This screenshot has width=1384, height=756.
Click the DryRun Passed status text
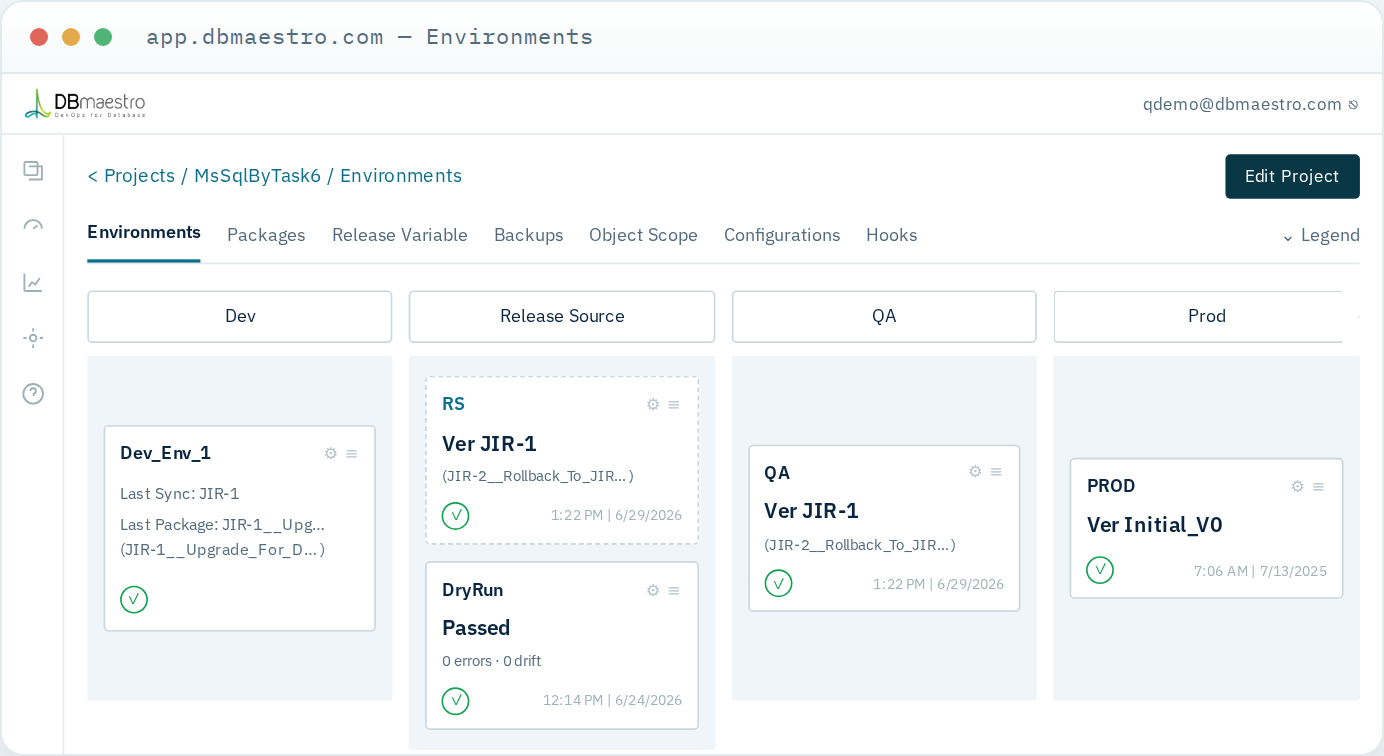[x=476, y=628]
